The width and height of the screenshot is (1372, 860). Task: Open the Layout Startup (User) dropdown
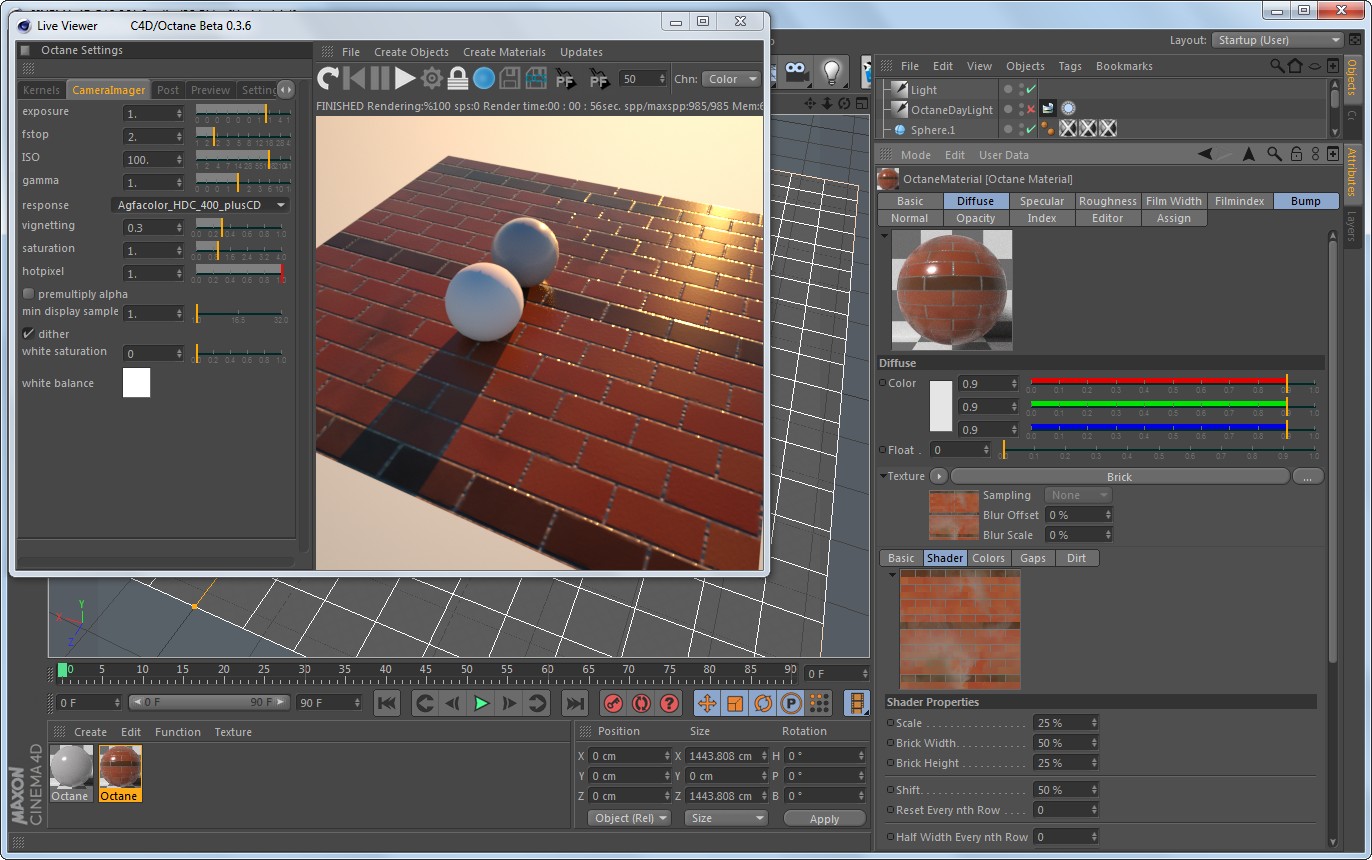[1278, 40]
